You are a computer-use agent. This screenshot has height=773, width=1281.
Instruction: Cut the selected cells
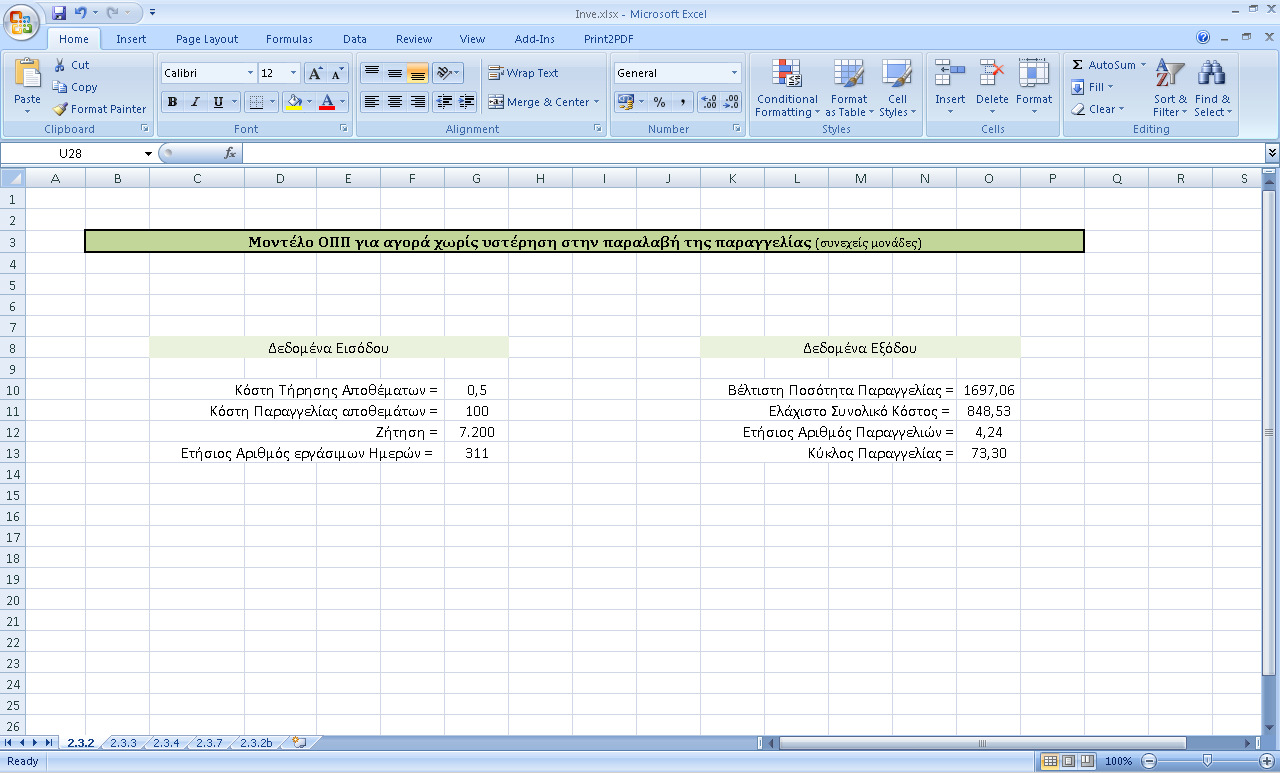pyautogui.click(x=71, y=65)
